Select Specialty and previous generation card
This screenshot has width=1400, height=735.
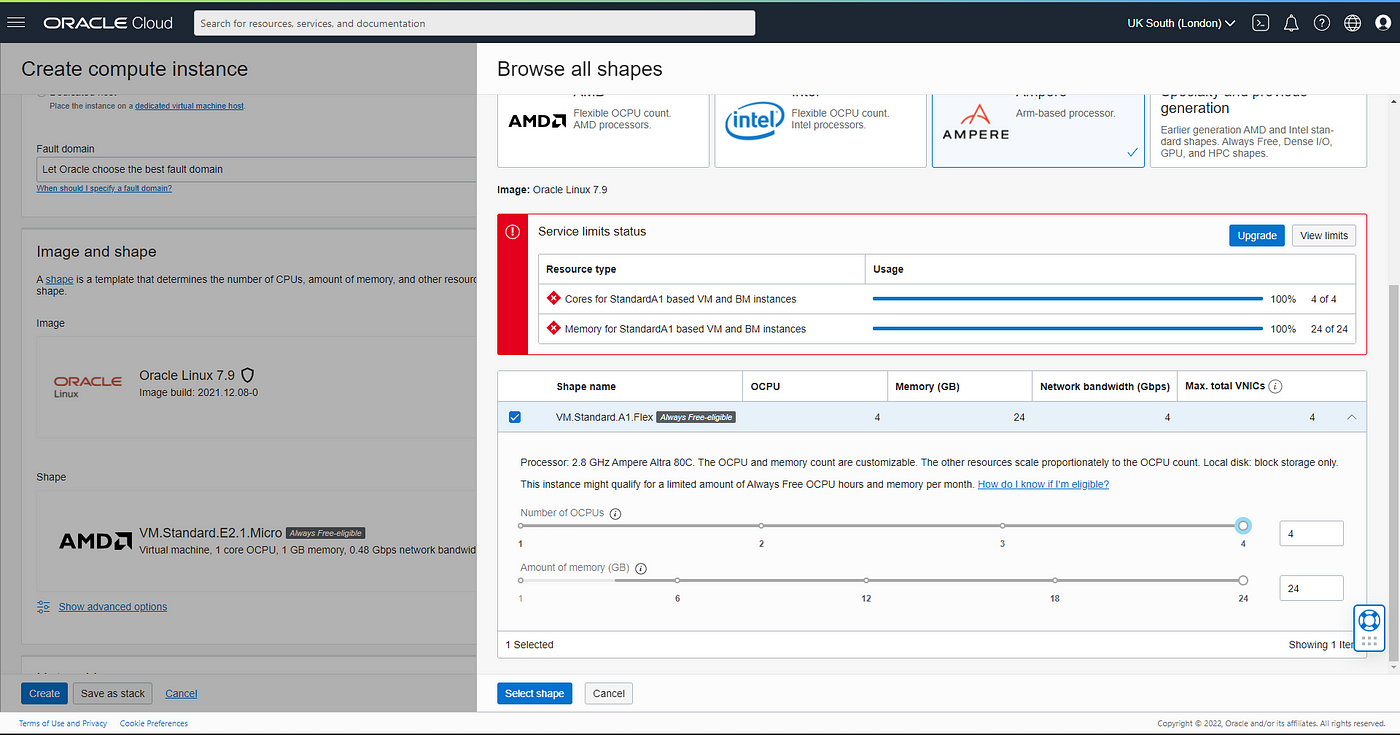[1258, 130]
